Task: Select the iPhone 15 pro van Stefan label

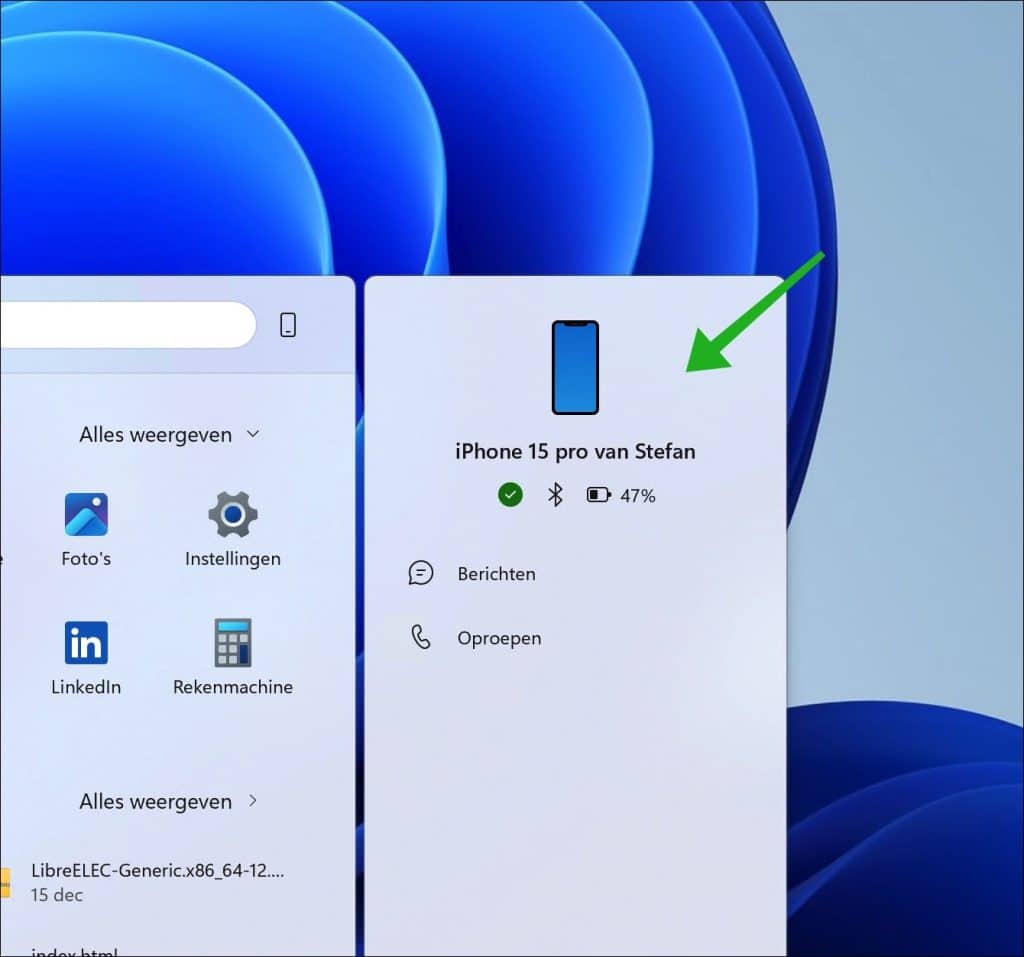Action: [x=575, y=451]
